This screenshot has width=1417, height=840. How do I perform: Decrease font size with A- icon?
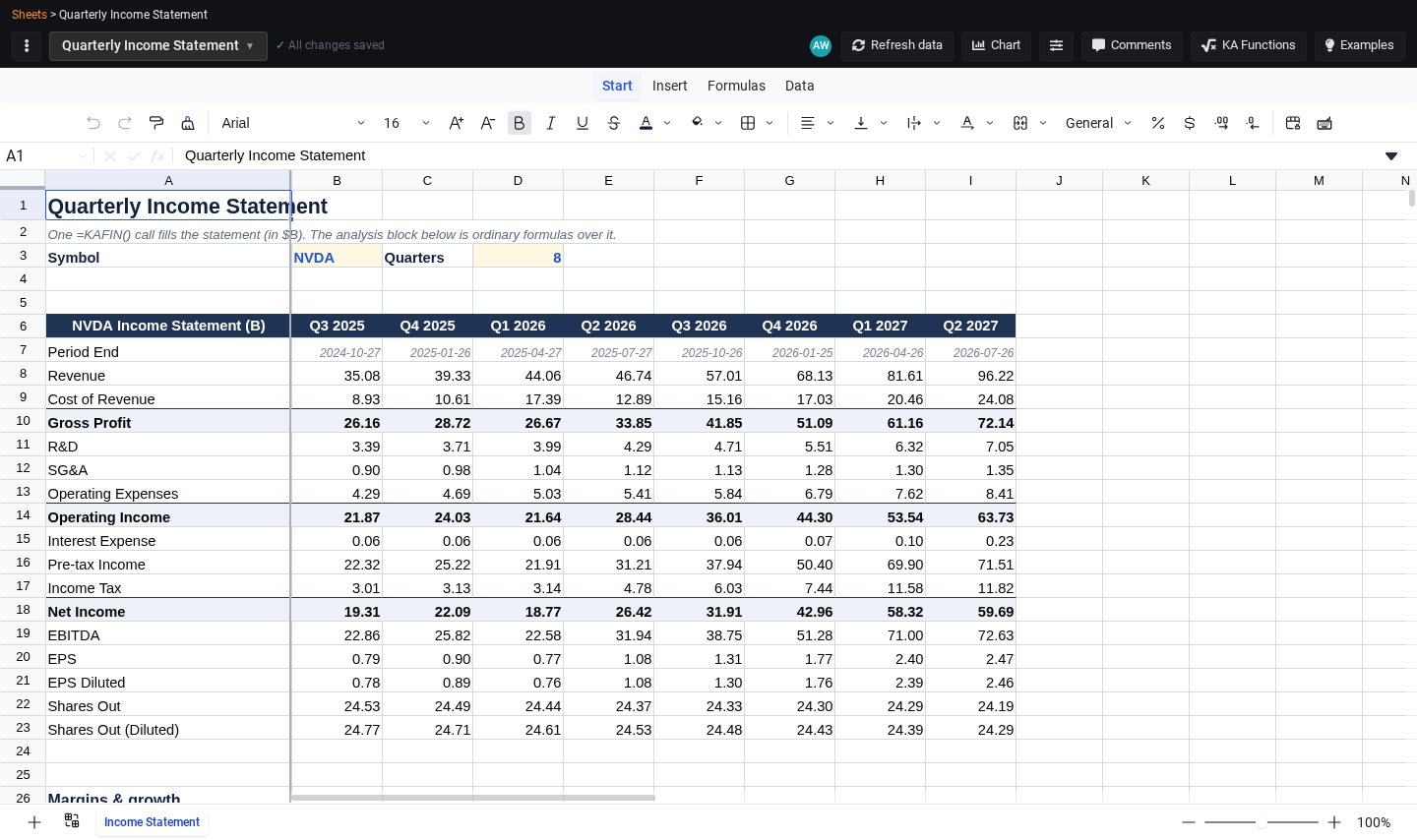click(x=488, y=123)
